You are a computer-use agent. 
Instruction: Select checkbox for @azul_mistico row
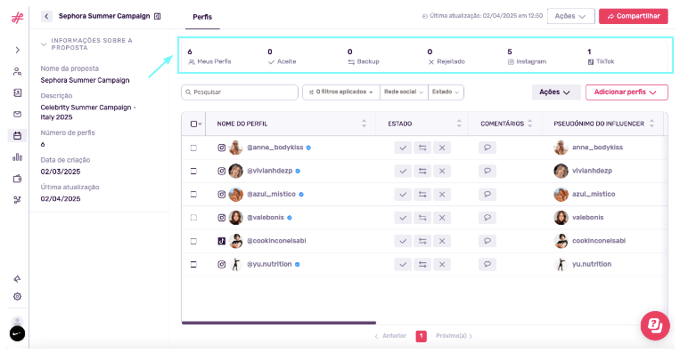coord(194,194)
